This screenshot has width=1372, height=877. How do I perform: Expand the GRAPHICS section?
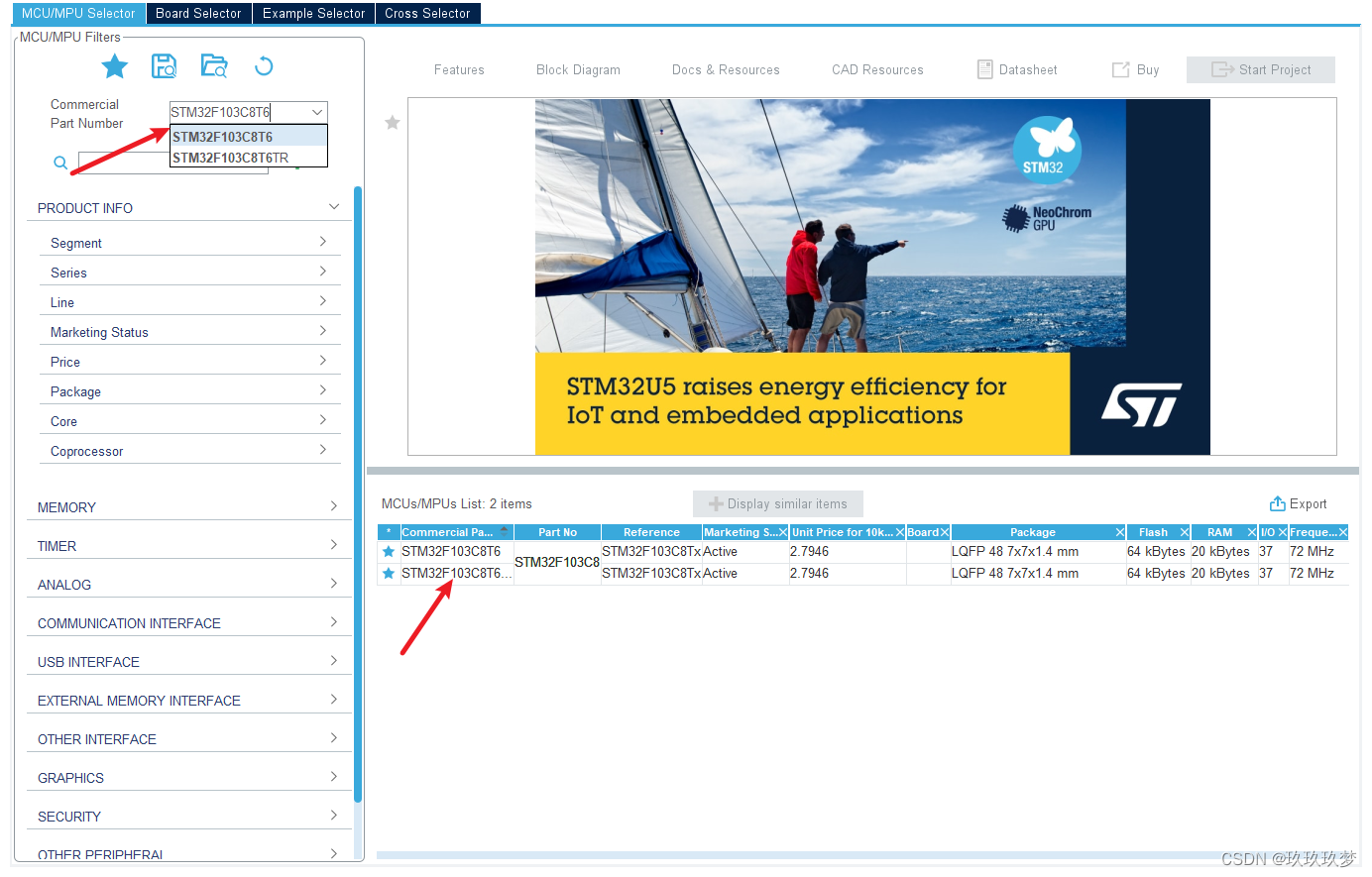pyautogui.click(x=334, y=777)
